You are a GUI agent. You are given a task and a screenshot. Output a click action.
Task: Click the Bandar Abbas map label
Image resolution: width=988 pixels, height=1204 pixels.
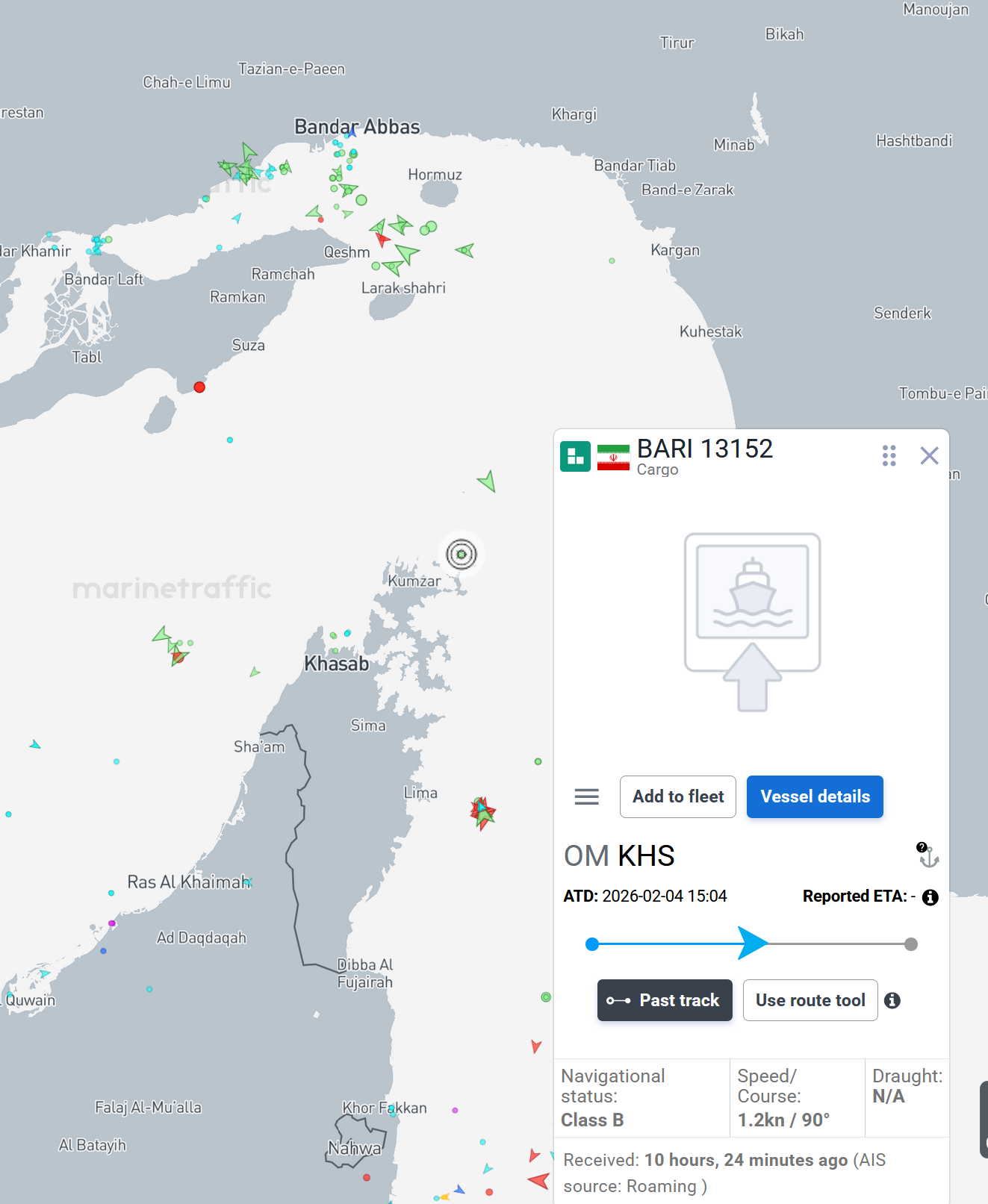(x=357, y=127)
